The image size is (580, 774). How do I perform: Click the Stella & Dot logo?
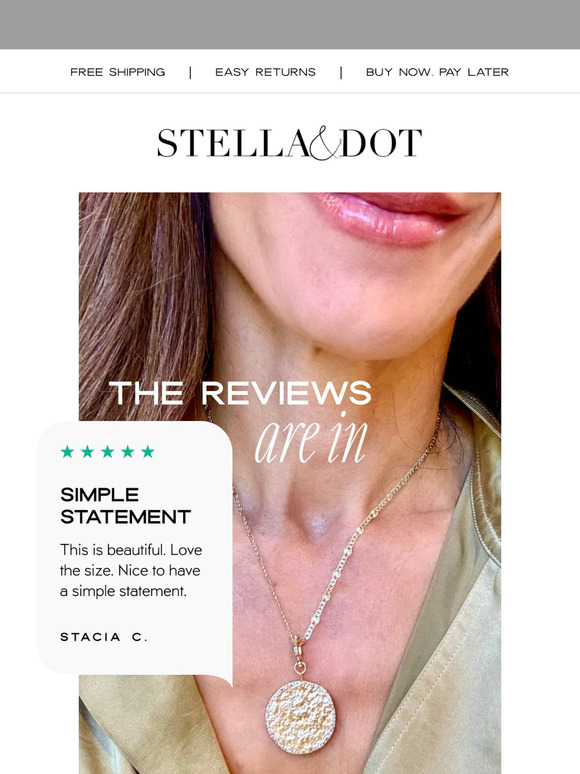[290, 143]
